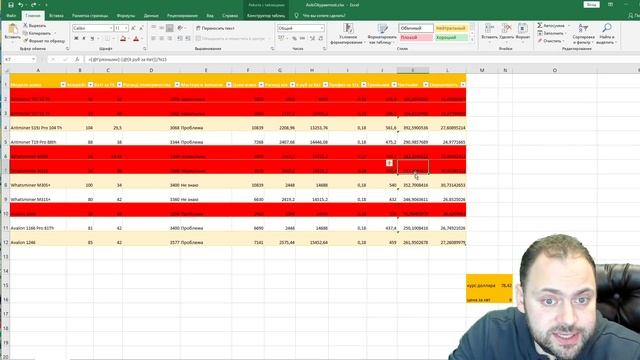Viewport: 640px width, 360px height.
Task: Open Conditional Formatting (Условное форматирование) menu
Action: (348, 33)
